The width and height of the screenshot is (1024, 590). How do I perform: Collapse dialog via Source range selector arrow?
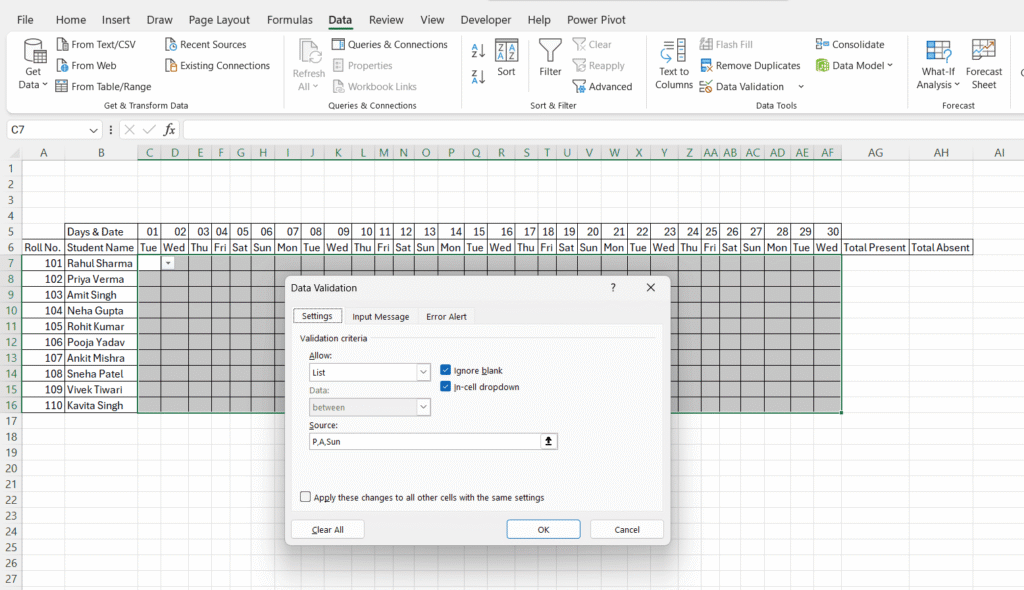coord(549,442)
